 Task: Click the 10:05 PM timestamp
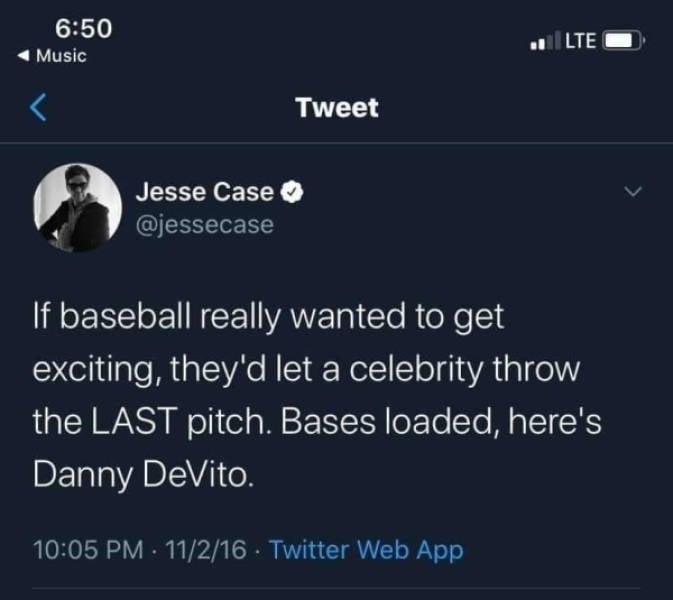85,549
